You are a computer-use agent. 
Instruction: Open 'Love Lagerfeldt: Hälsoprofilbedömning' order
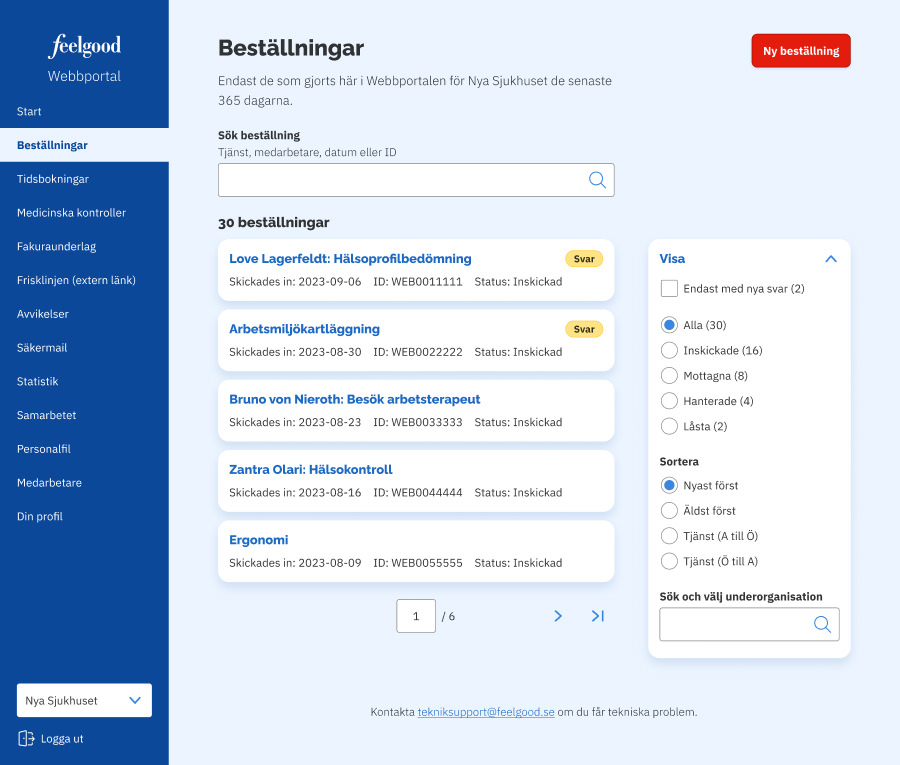350,259
